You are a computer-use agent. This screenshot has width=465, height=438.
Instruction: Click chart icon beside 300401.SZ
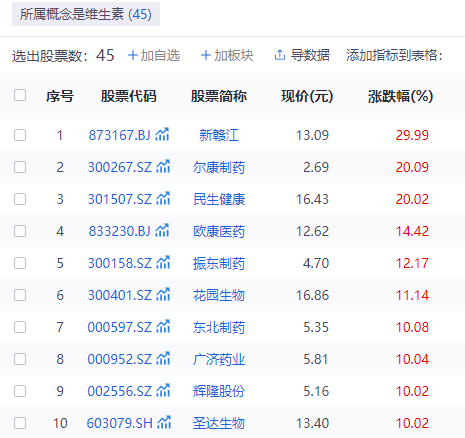(x=163, y=295)
